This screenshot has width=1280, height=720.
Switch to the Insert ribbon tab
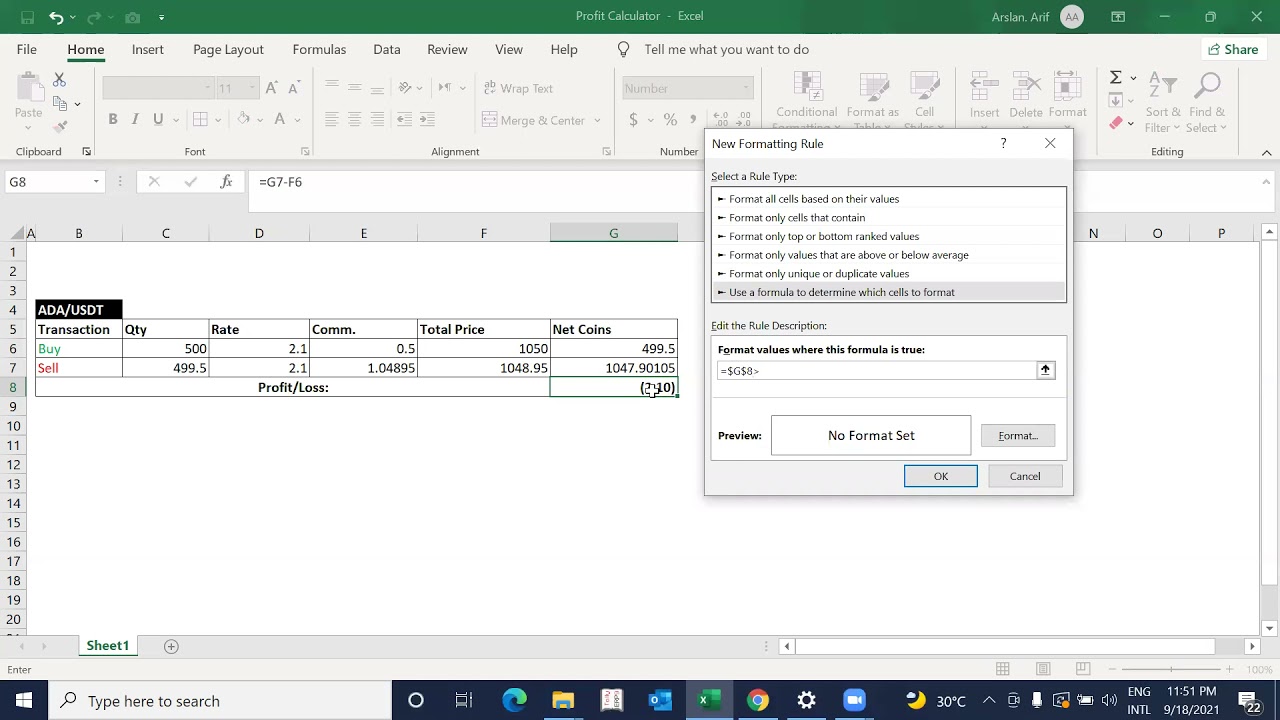148,49
